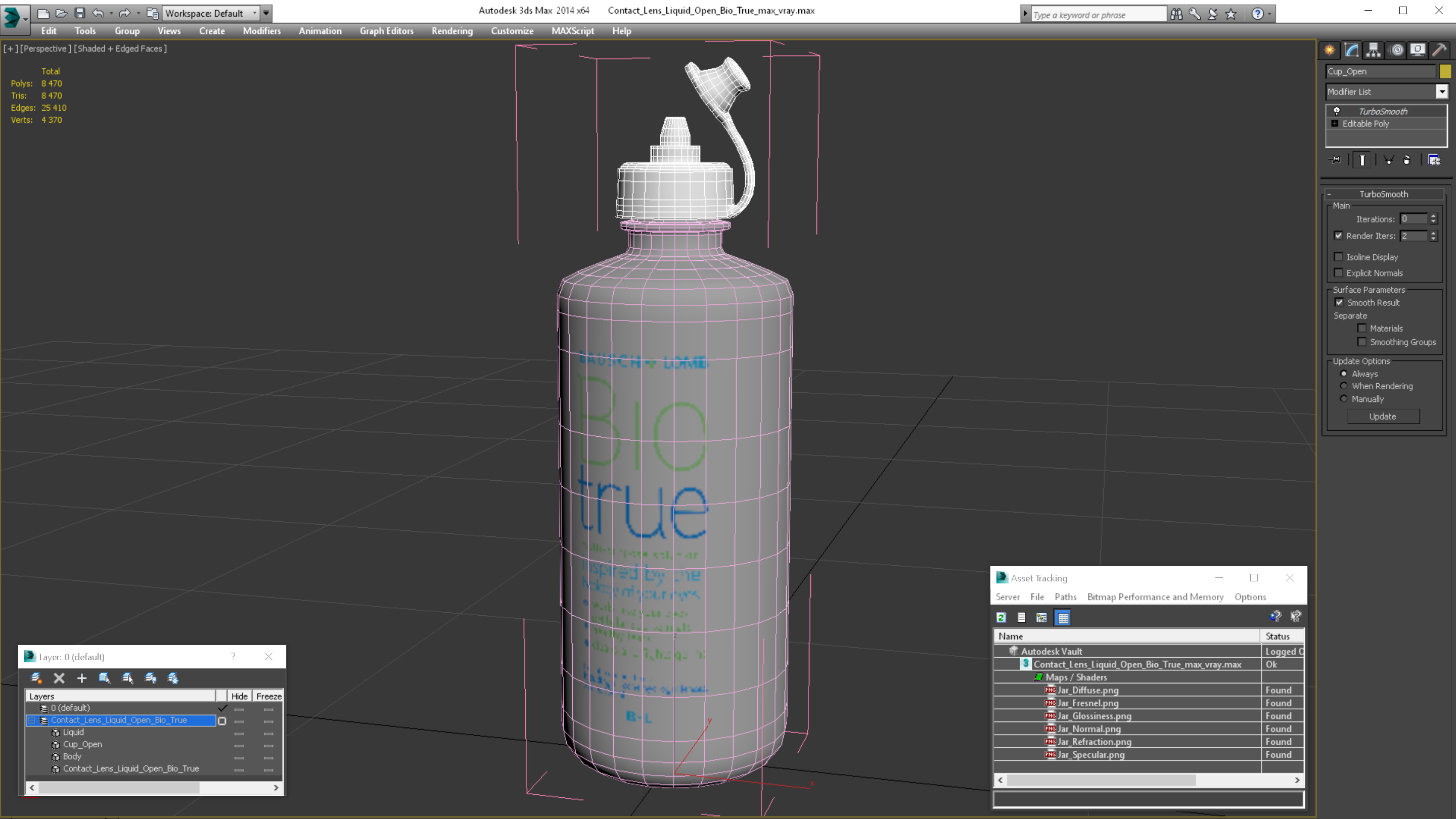Screen dimensions: 1456x819
Task: Open the MAXScript menu
Action: (x=573, y=31)
